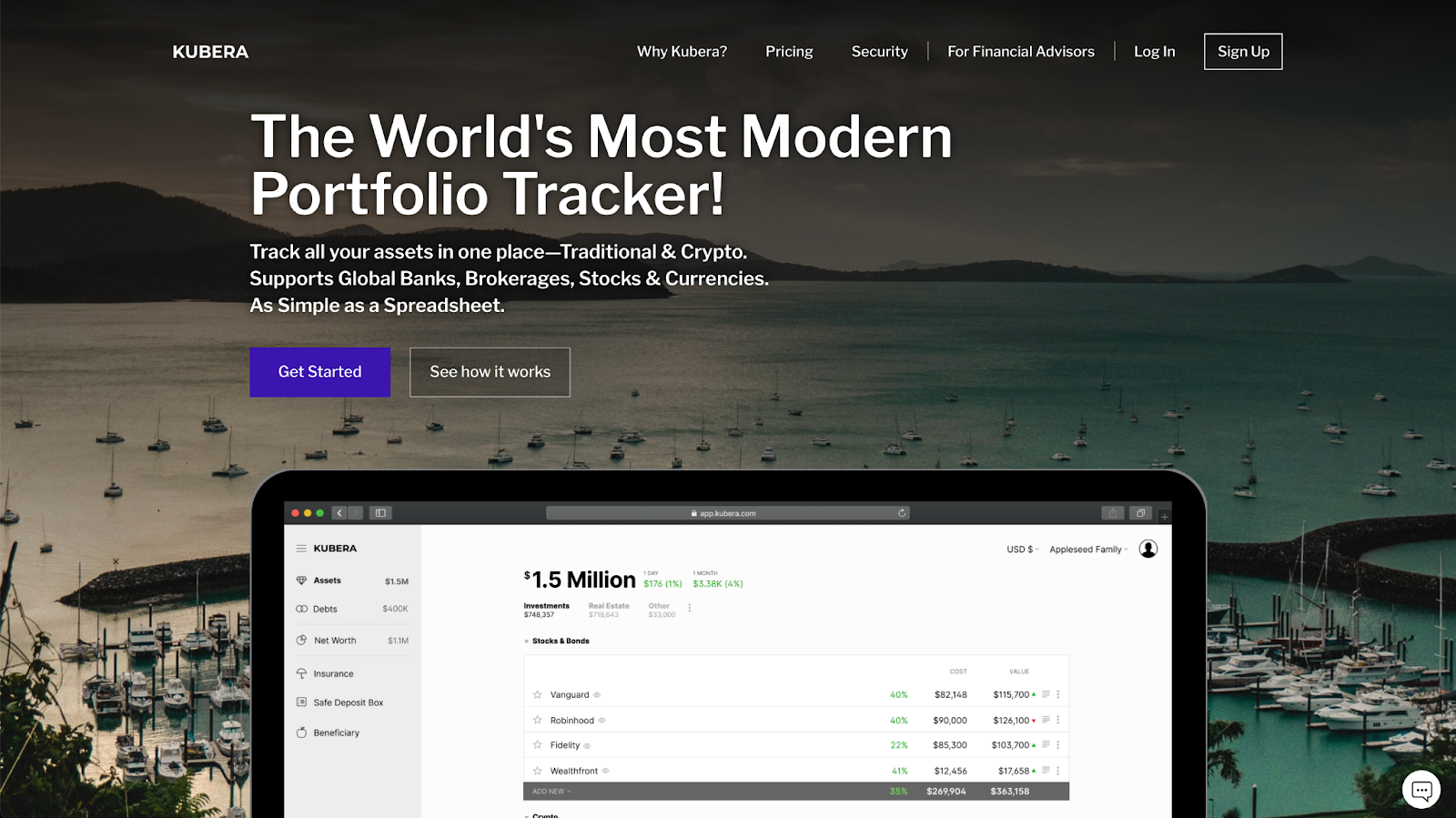1456x818 pixels.
Task: Toggle the eye icon next to Fidelity
Action: 587,746
